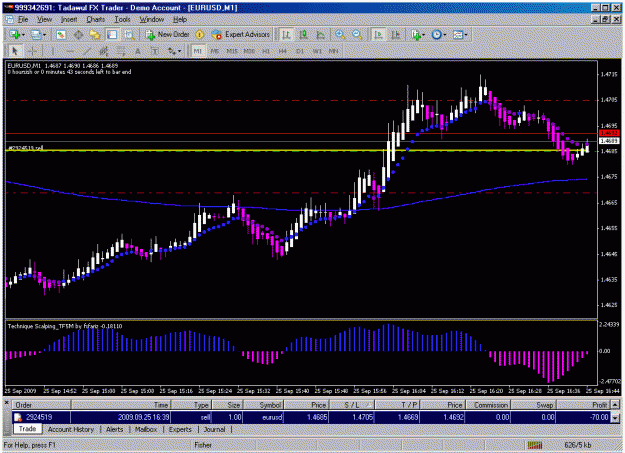
Task: Select the Draw Trendline tool
Action: coord(86,51)
